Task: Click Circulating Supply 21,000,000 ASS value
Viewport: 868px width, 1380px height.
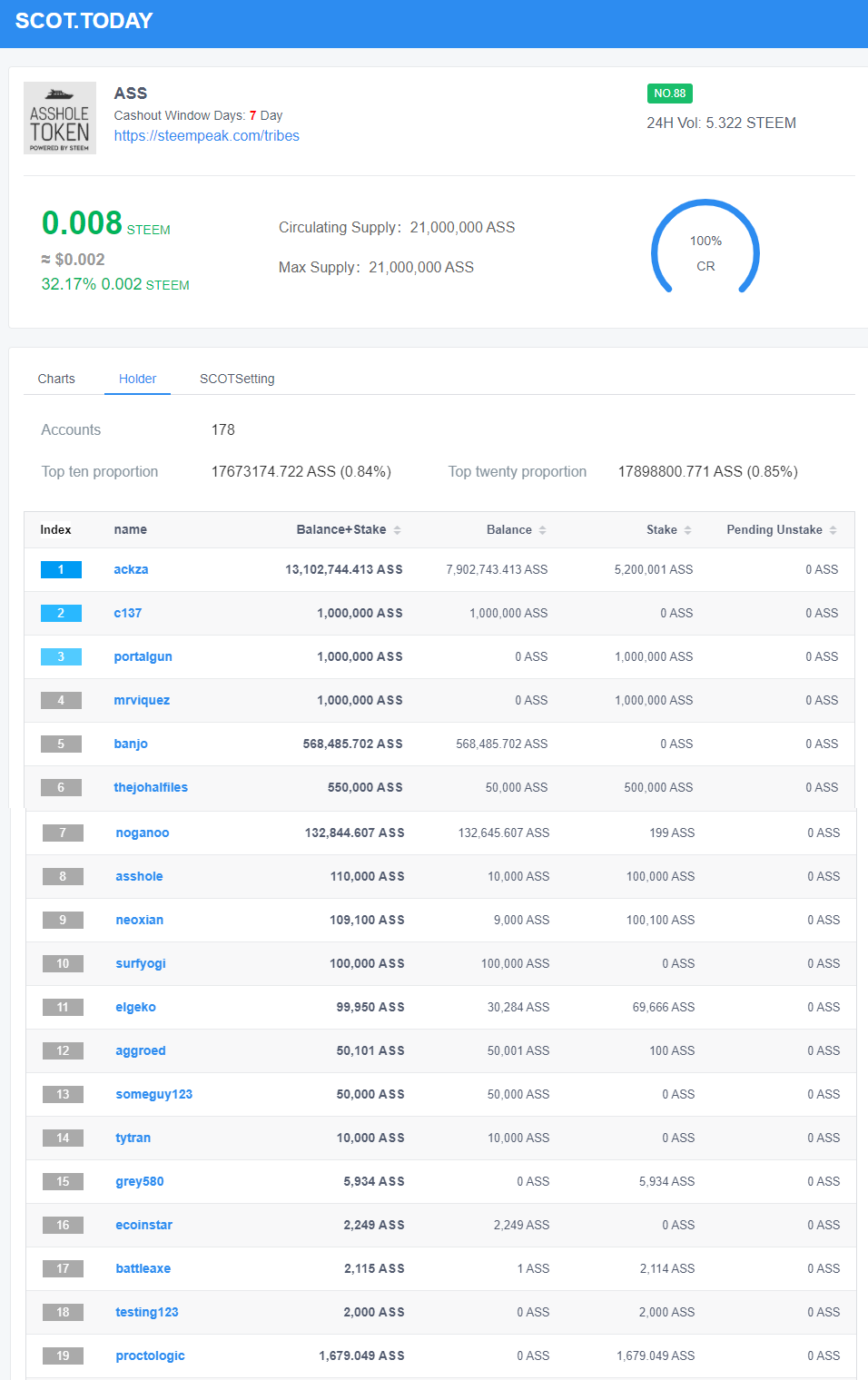Action: point(462,227)
